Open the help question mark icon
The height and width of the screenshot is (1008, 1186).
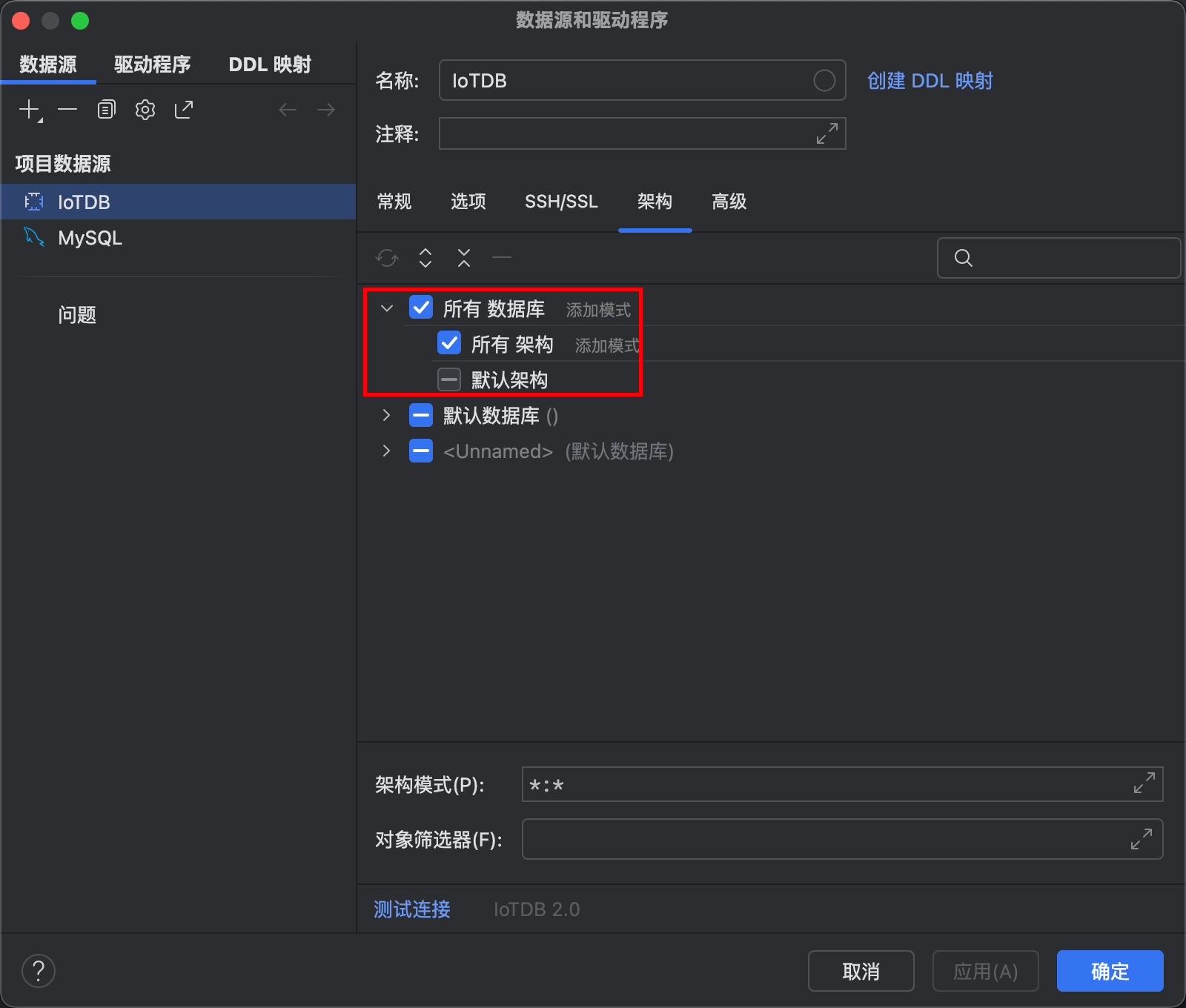(x=39, y=971)
